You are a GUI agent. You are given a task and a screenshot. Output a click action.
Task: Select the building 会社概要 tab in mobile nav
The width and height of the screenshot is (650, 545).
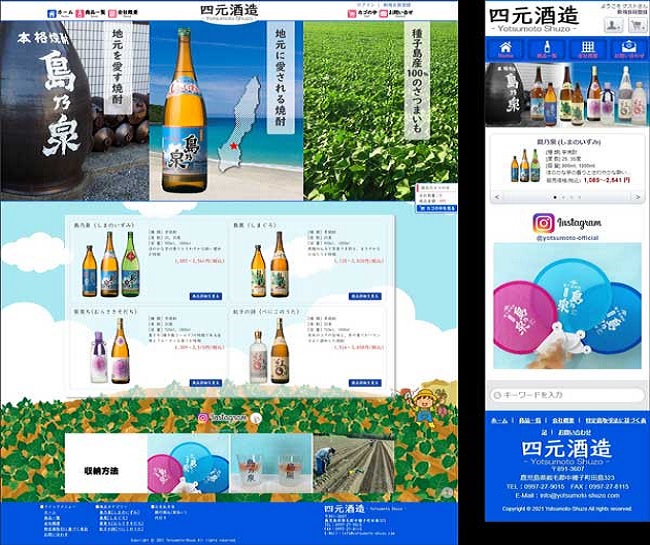pyautogui.click(x=588, y=49)
